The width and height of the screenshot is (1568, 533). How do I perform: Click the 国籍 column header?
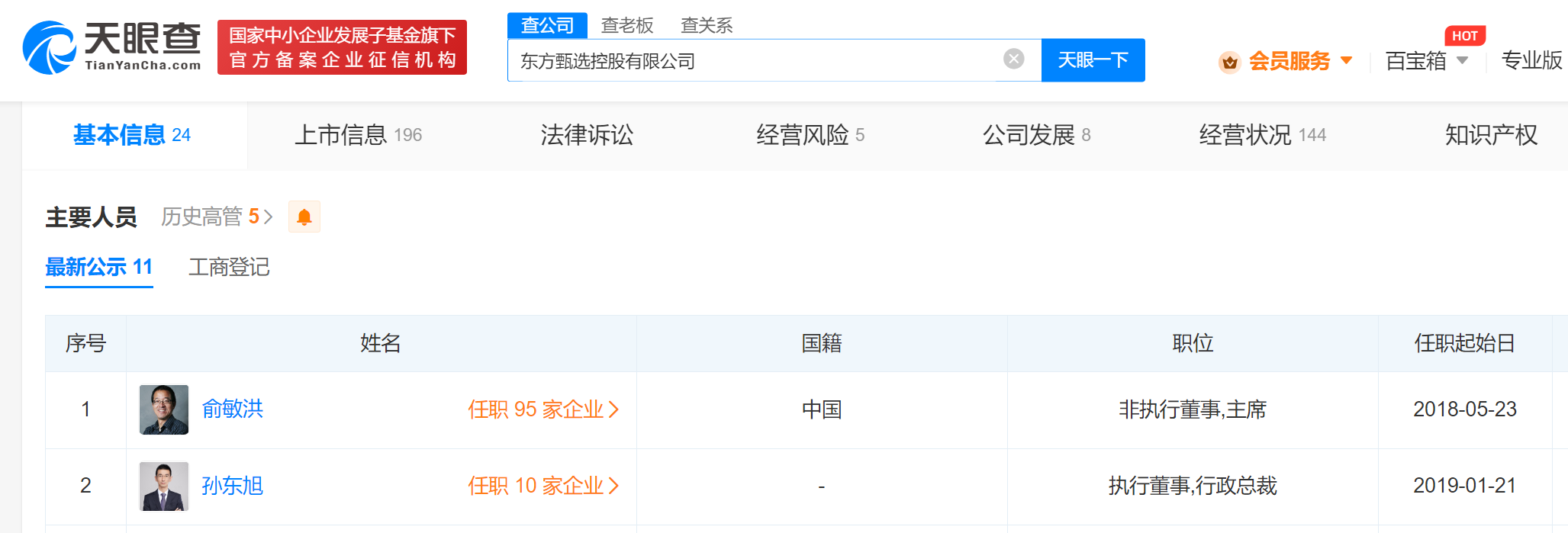[822, 343]
